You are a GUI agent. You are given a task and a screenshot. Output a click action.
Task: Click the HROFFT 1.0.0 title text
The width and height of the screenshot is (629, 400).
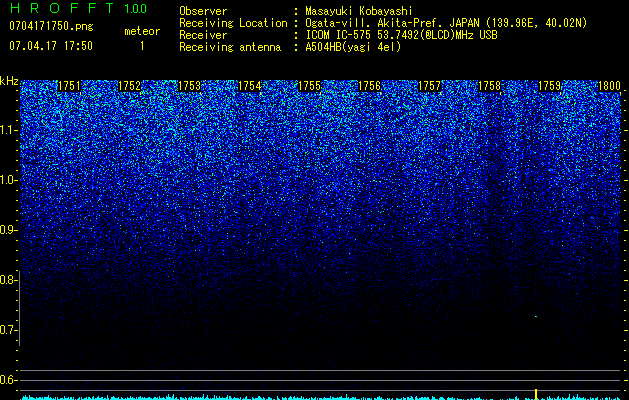pyautogui.click(x=78, y=8)
